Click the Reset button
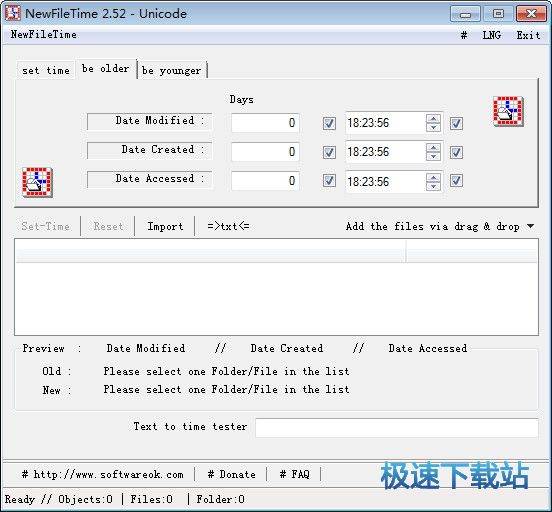 [108, 226]
